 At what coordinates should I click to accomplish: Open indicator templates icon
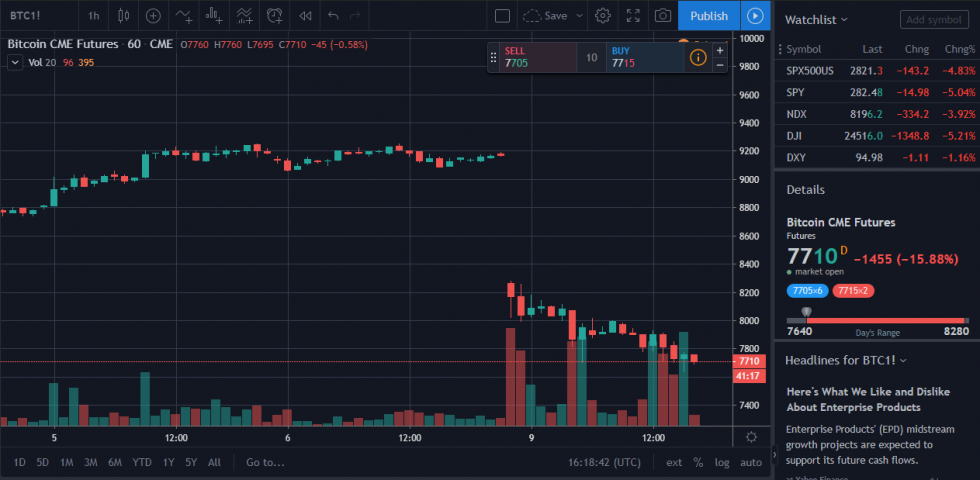coord(244,16)
